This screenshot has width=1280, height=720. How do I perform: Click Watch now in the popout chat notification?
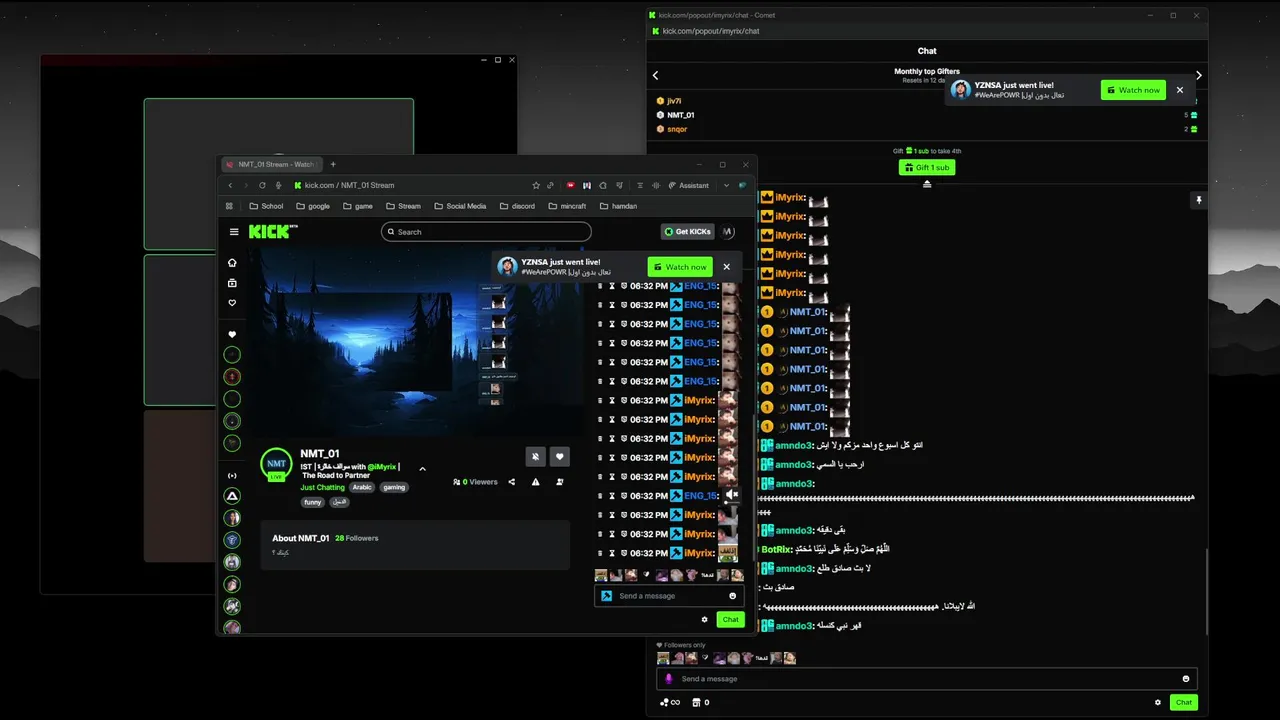[1133, 90]
